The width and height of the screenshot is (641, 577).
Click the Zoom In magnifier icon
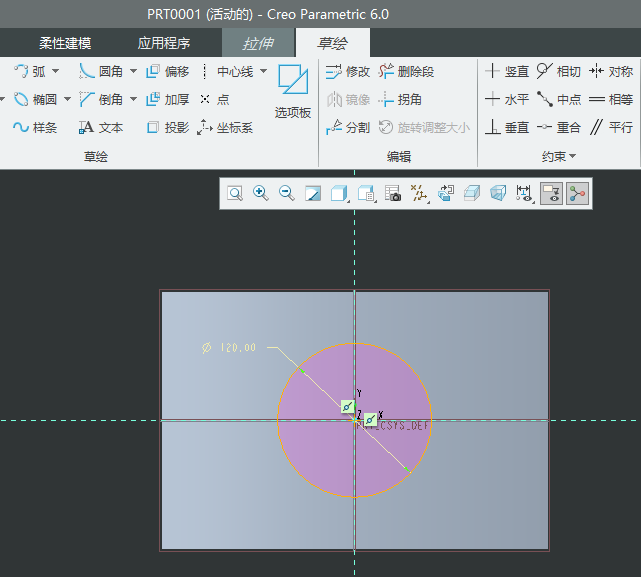[x=261, y=193]
